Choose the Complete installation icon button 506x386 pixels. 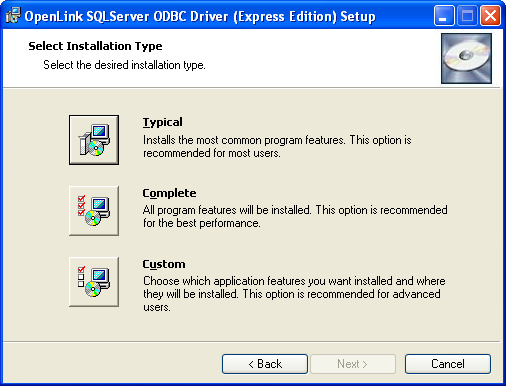click(94, 211)
